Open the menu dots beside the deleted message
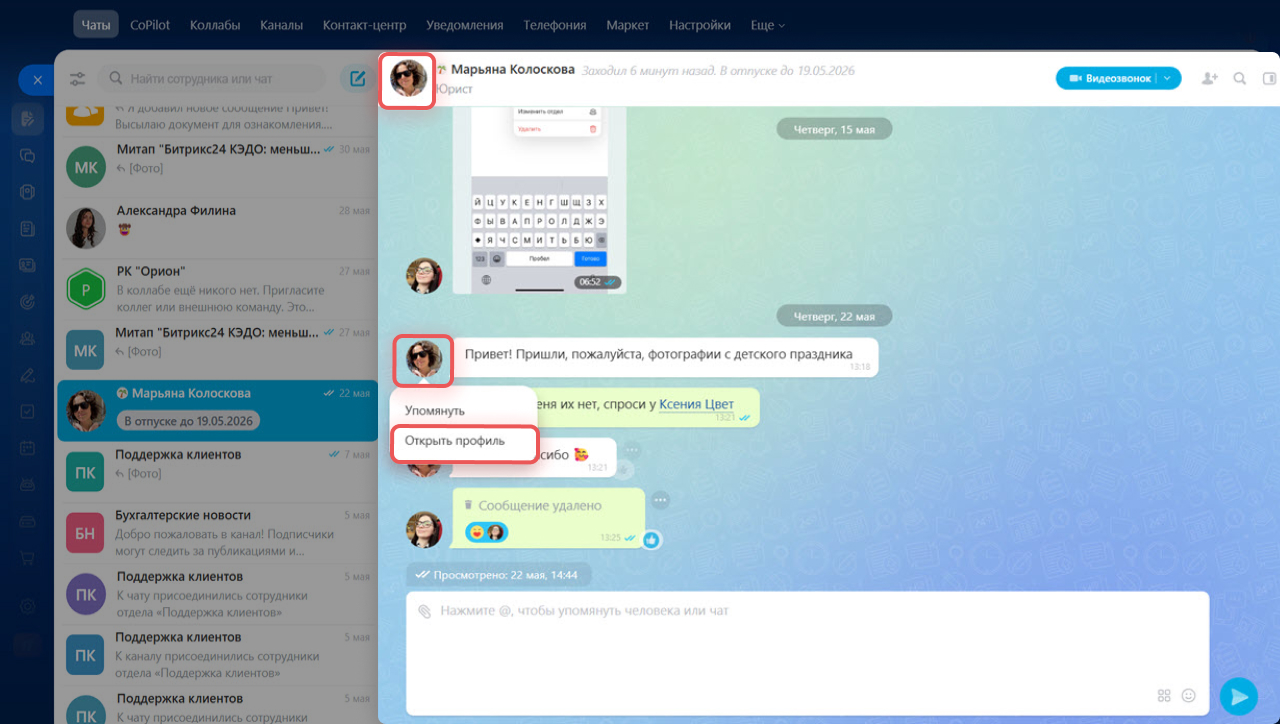 pos(660,500)
